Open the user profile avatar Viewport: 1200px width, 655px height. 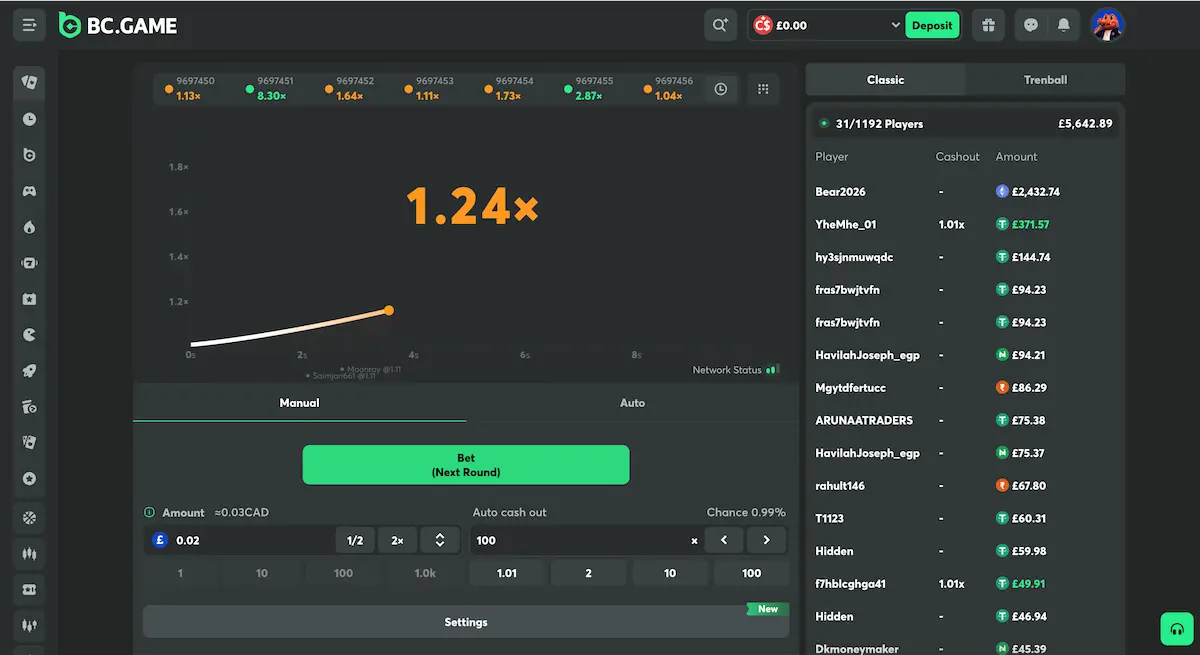coord(1107,25)
